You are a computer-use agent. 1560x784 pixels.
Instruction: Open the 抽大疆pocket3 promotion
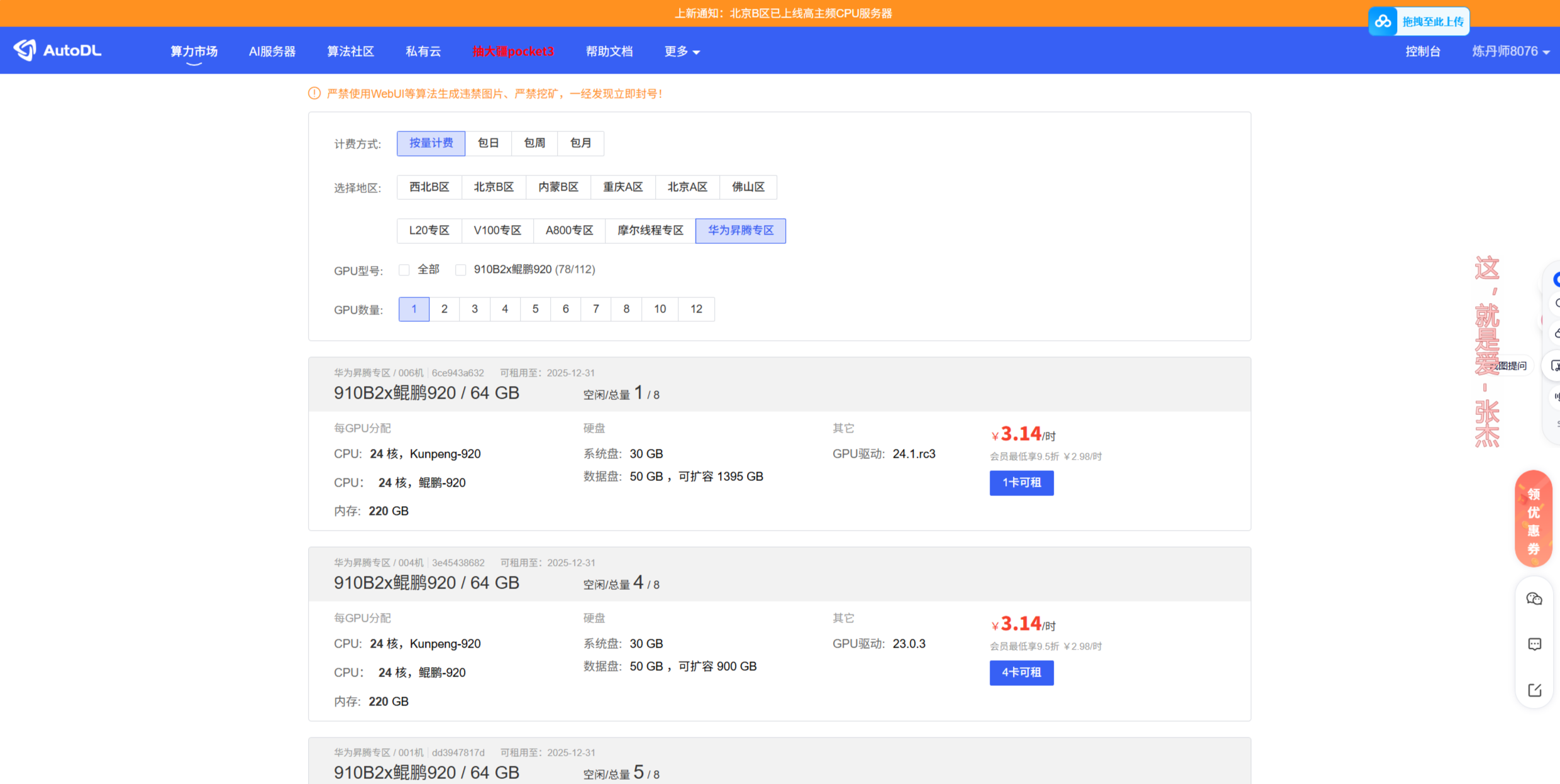[513, 52]
